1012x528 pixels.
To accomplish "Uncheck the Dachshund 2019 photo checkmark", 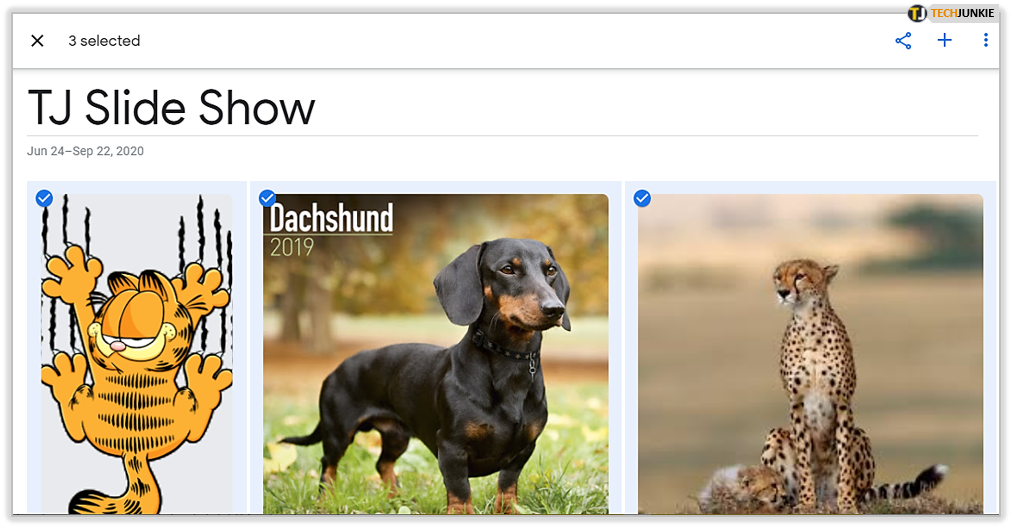I will 267,198.
